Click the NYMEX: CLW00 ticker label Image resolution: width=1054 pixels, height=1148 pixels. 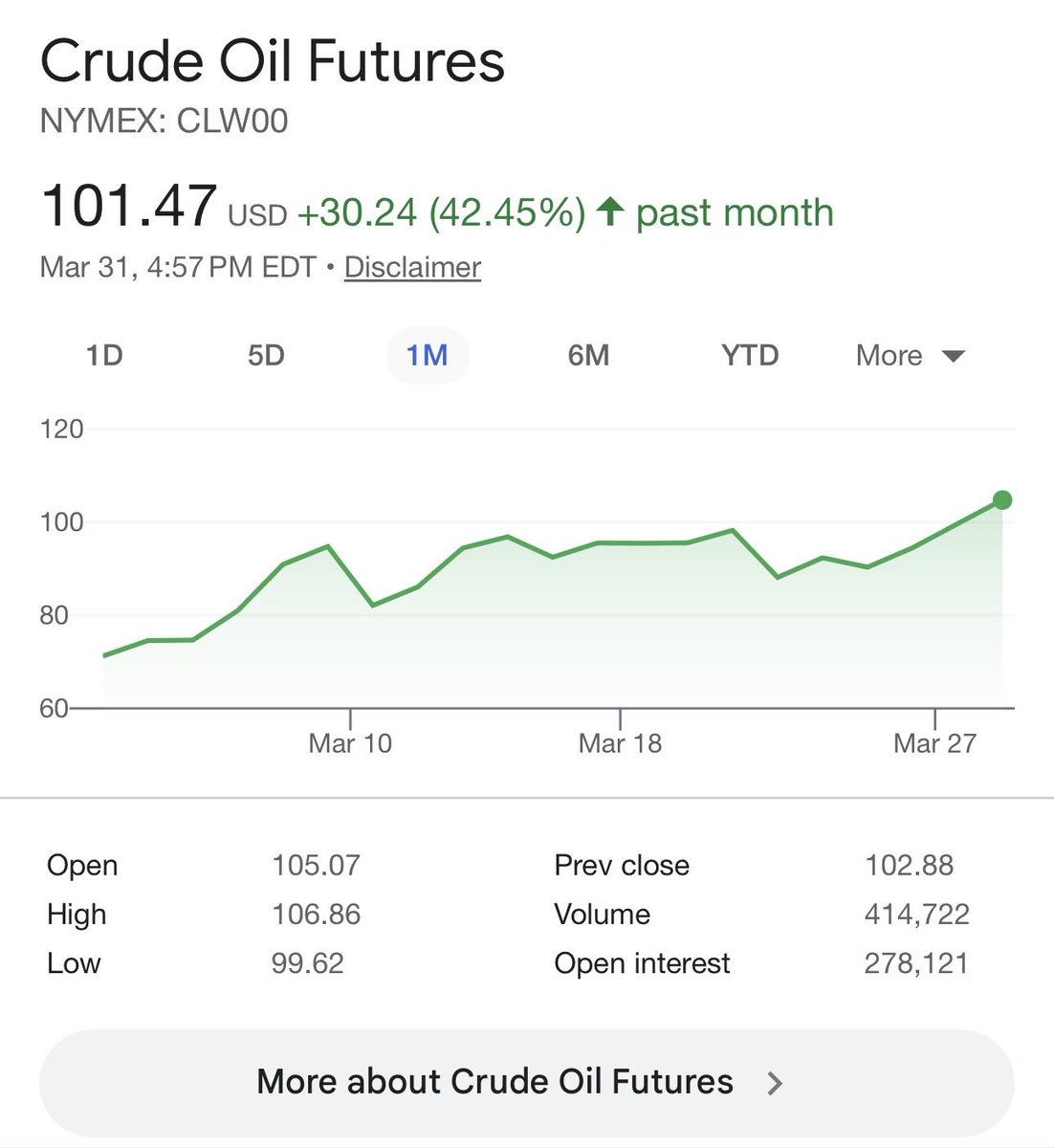164,121
